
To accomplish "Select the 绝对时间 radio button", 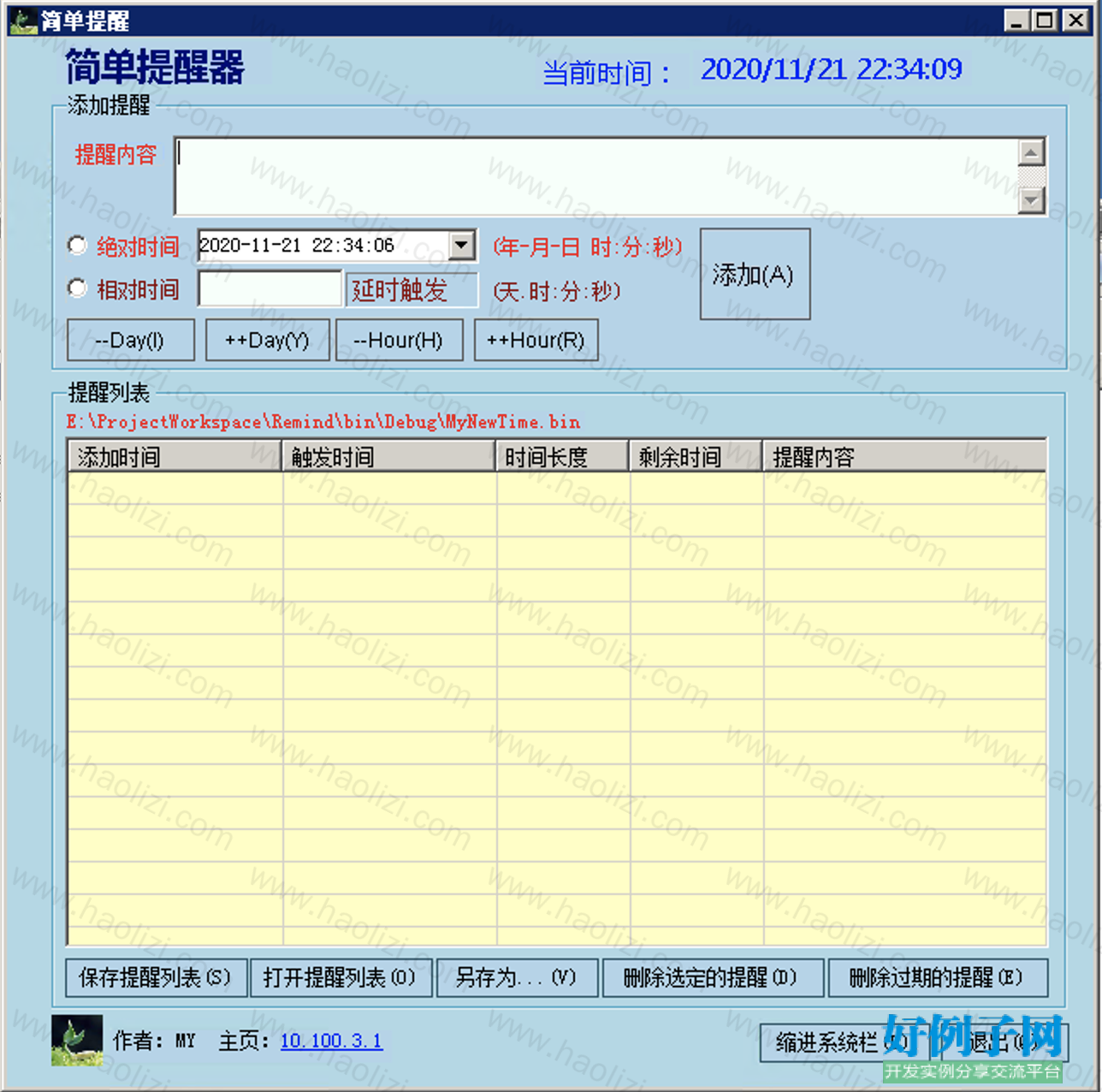I will pos(78,246).
